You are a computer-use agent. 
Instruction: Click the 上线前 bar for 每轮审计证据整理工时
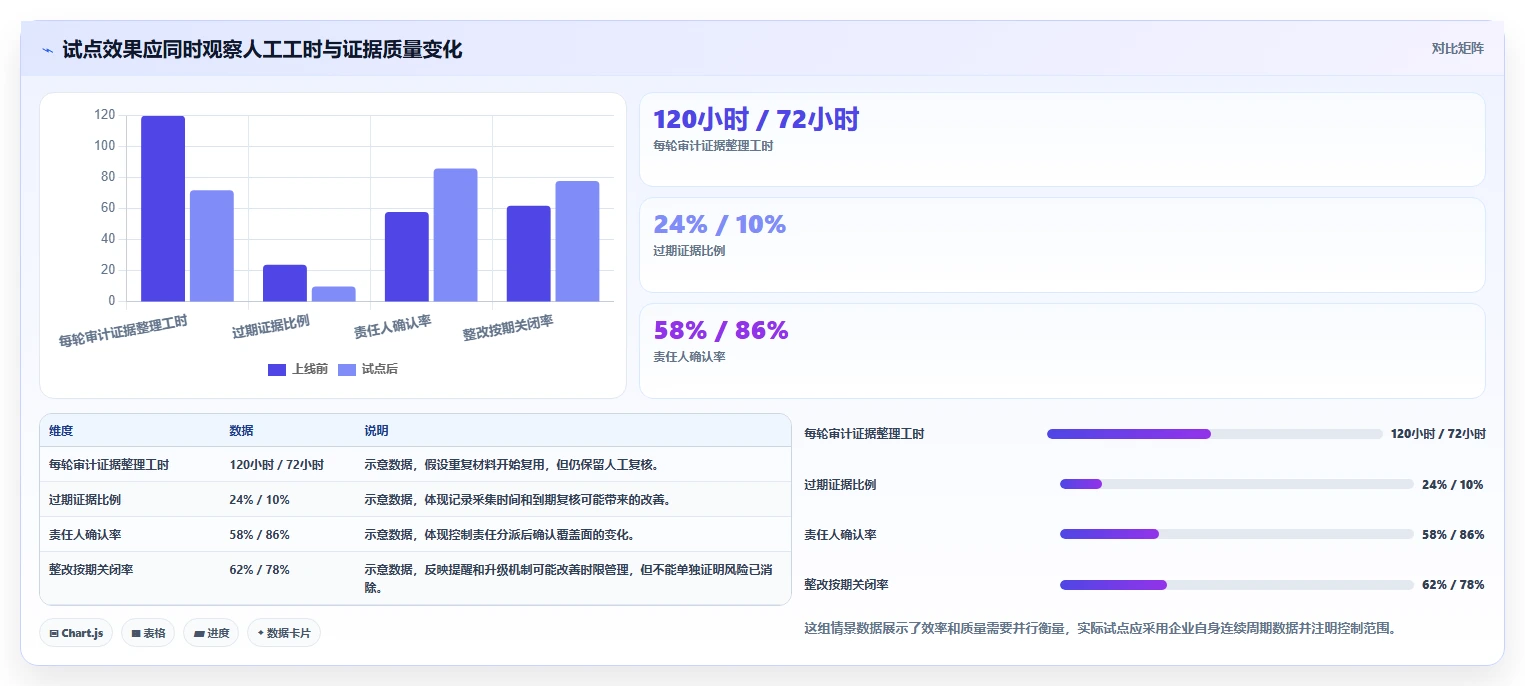[163, 208]
